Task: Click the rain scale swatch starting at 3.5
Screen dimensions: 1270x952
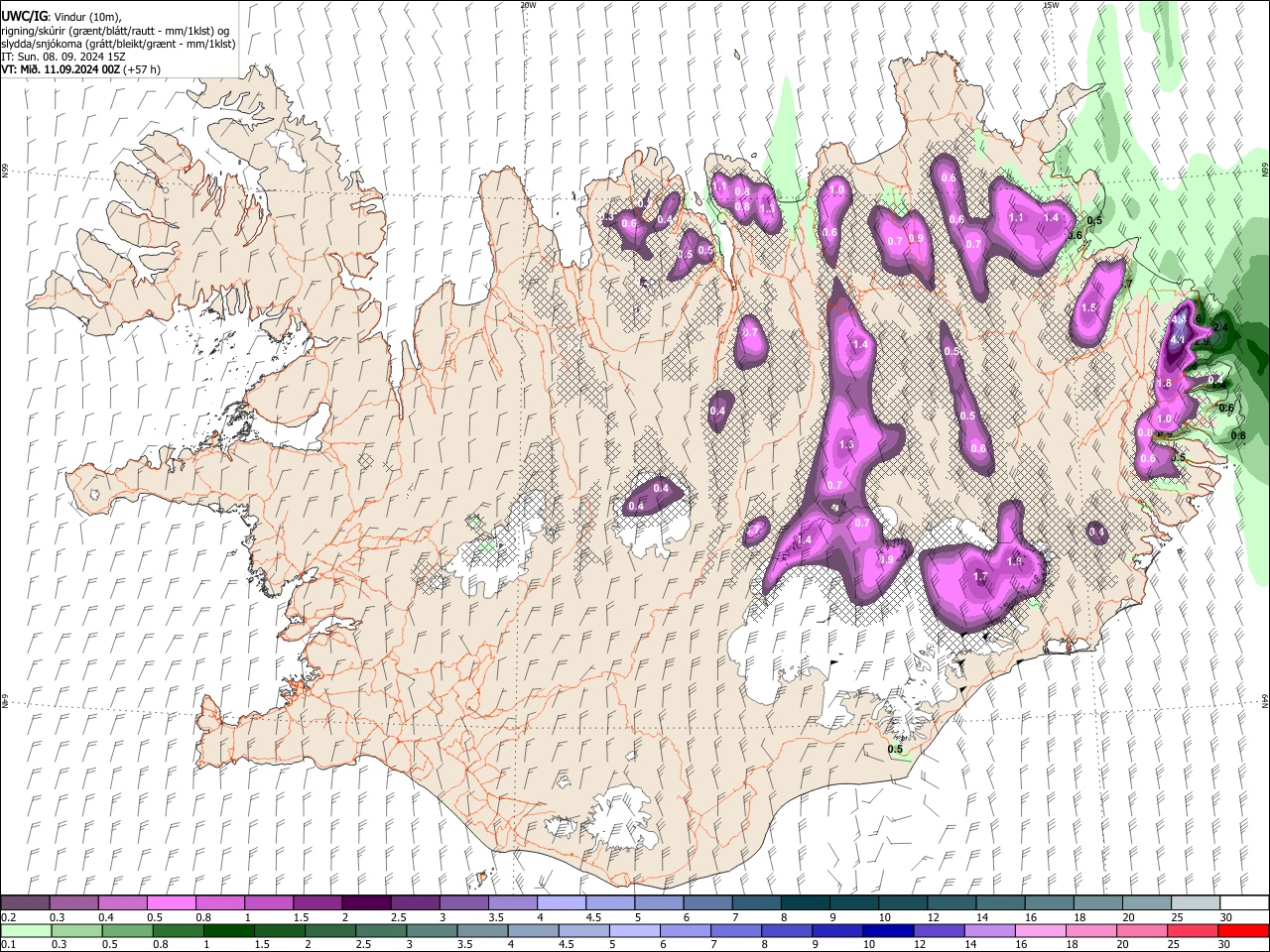Action: coord(482,930)
